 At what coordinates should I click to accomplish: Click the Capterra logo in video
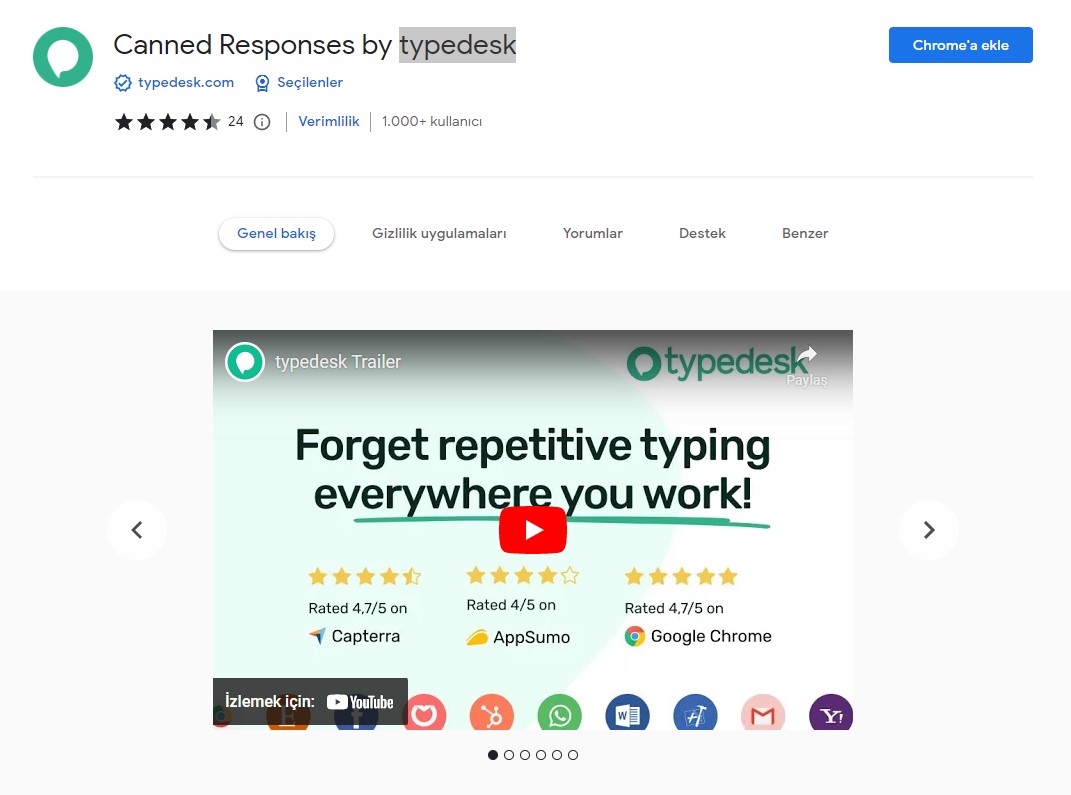pyautogui.click(x=354, y=637)
